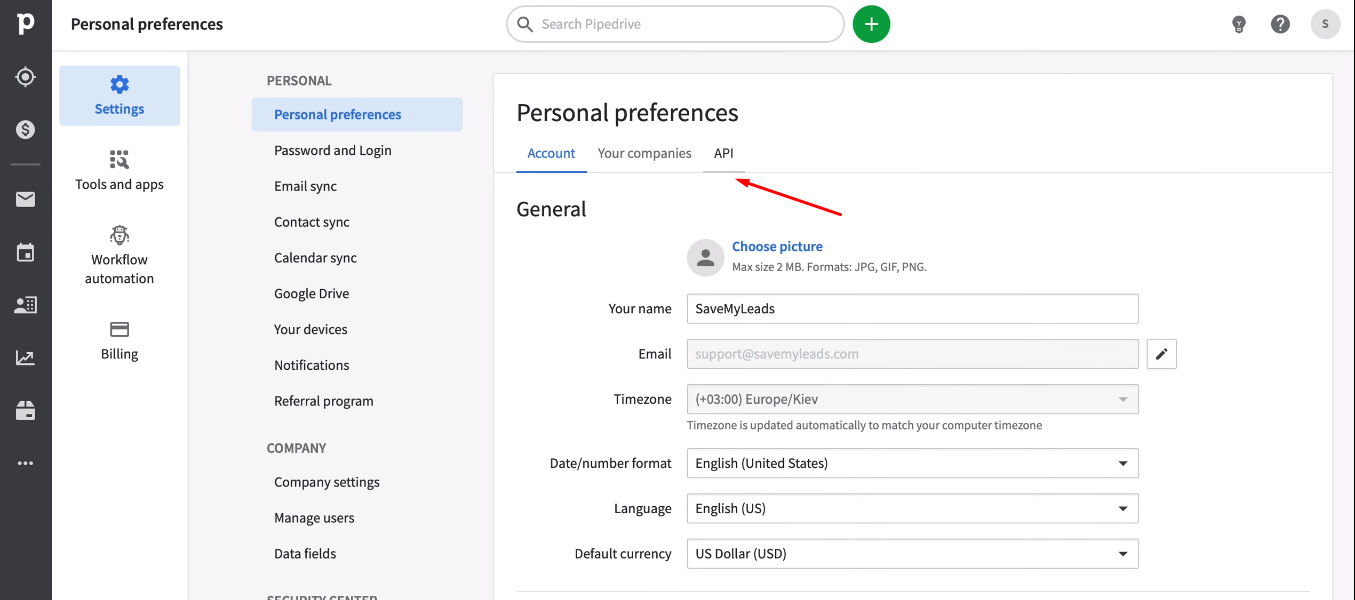The height and width of the screenshot is (600, 1355).
Task: Open More three-dots icon in sidebar
Action: pyautogui.click(x=26, y=463)
